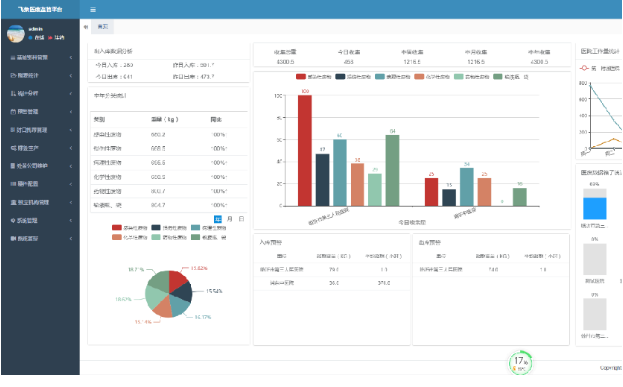Expand the last sidebar menu chevron
This screenshot has height=387, width=623.
click(x=71, y=239)
